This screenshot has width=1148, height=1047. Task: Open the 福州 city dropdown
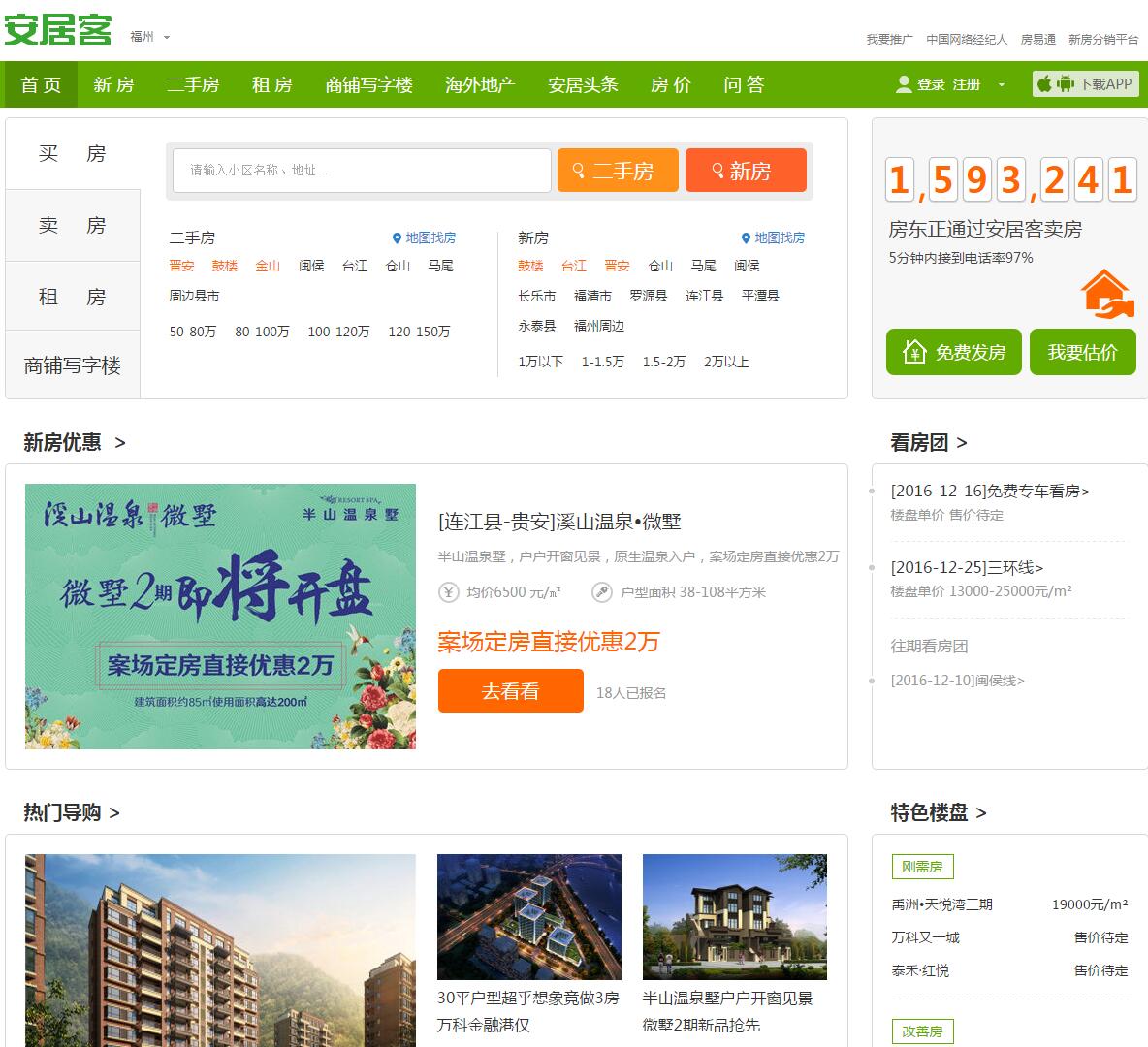pyautogui.click(x=149, y=37)
